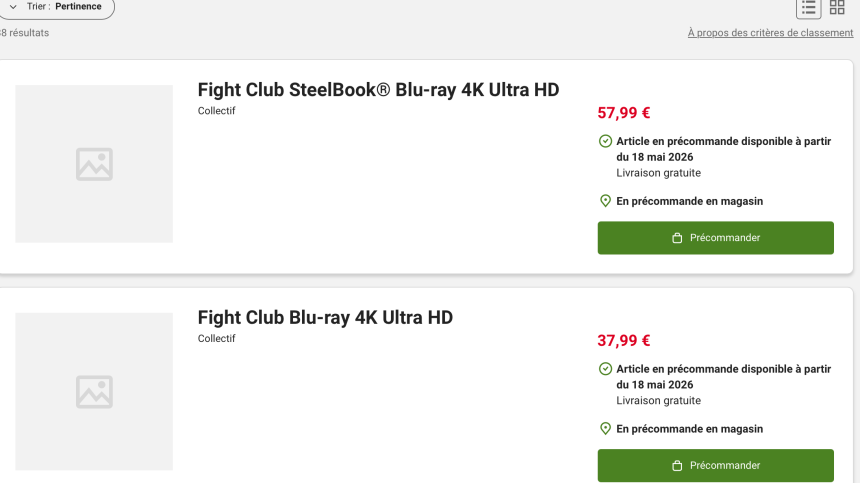The height and width of the screenshot is (483, 860).
Task: Click the shopping bag icon in first Précommander button
Action: click(677, 238)
